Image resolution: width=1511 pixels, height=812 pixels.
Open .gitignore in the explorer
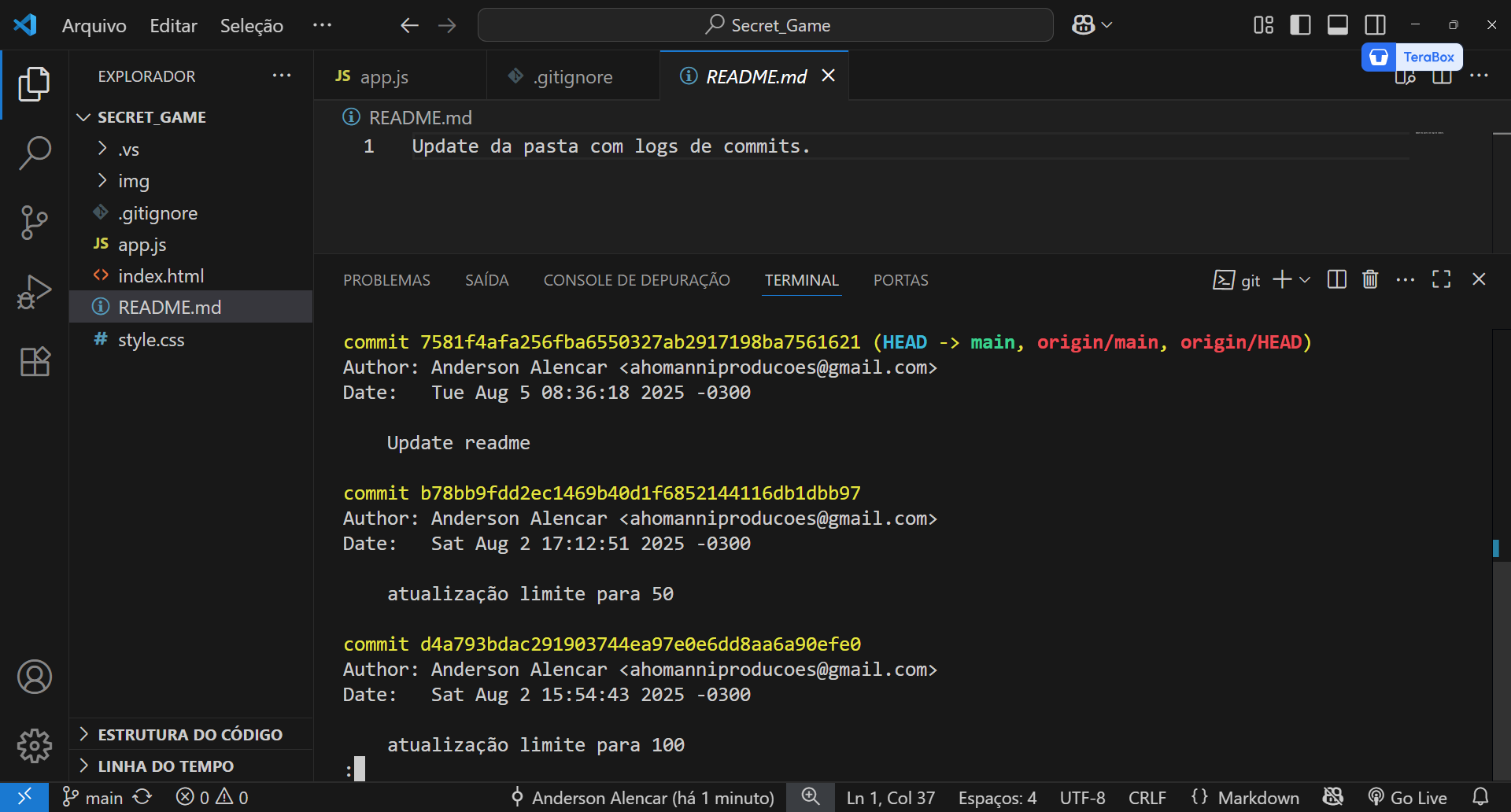[x=190, y=212]
